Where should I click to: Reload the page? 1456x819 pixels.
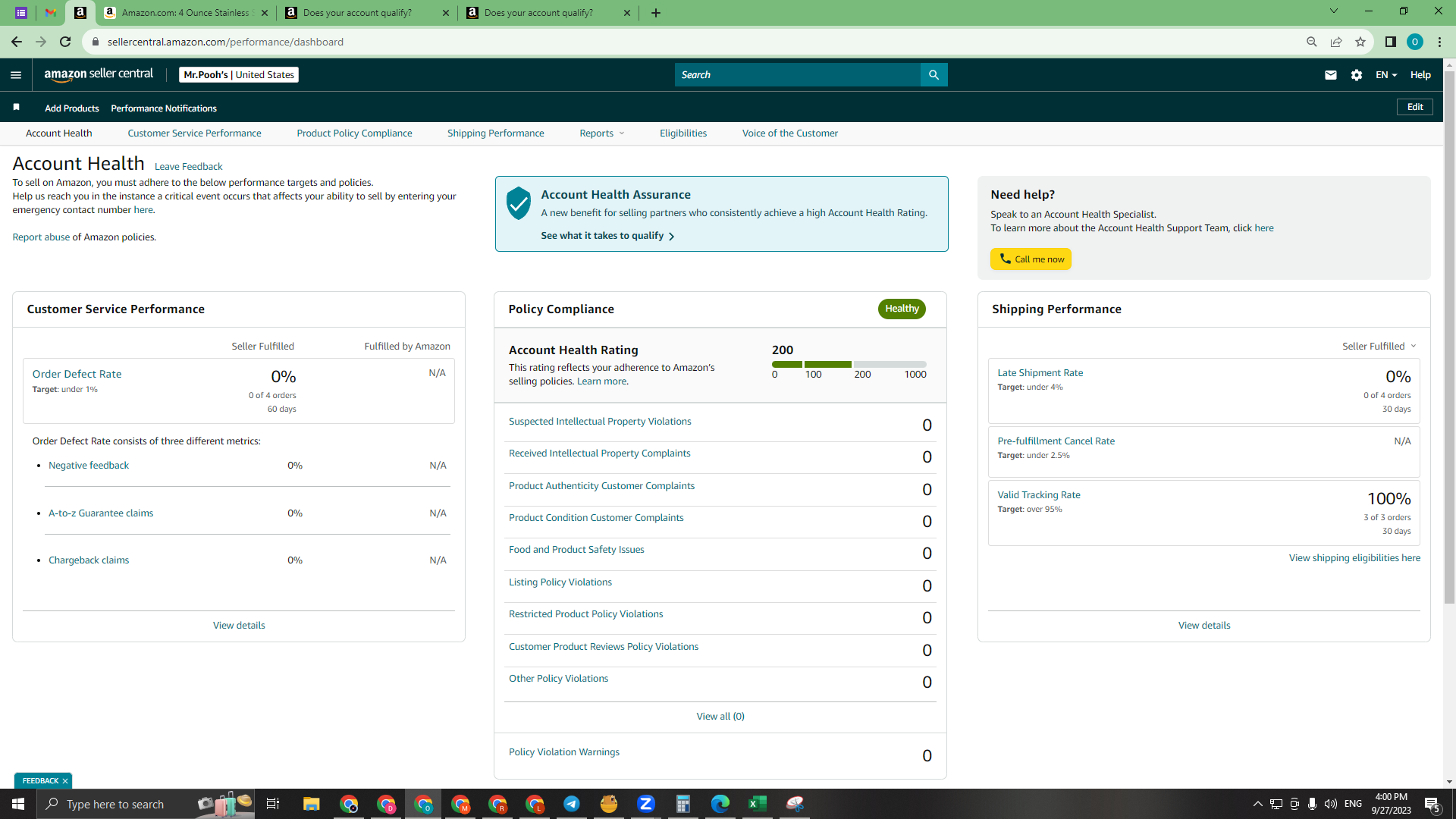(65, 42)
